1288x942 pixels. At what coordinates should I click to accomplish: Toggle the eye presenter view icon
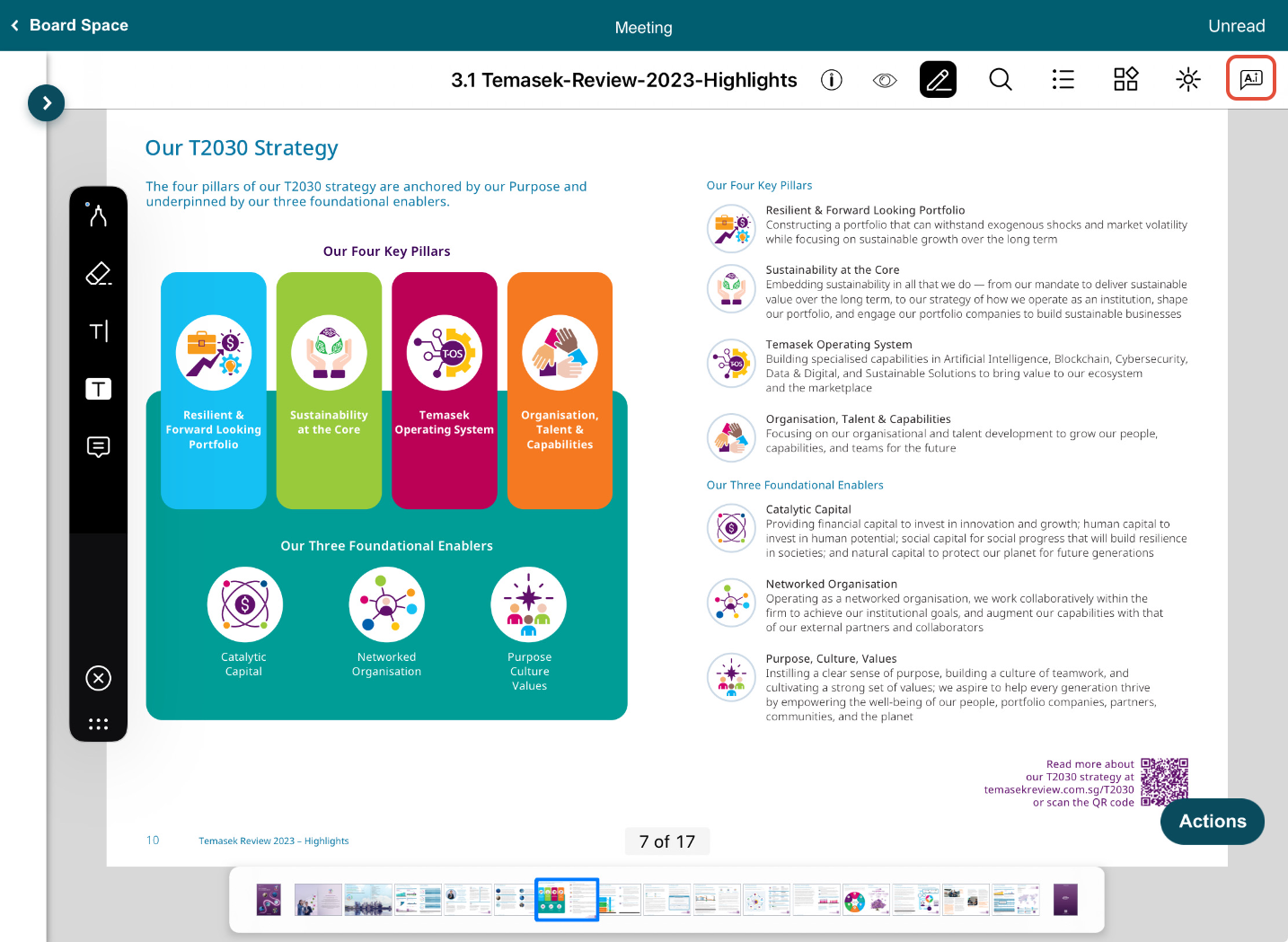pyautogui.click(x=885, y=80)
